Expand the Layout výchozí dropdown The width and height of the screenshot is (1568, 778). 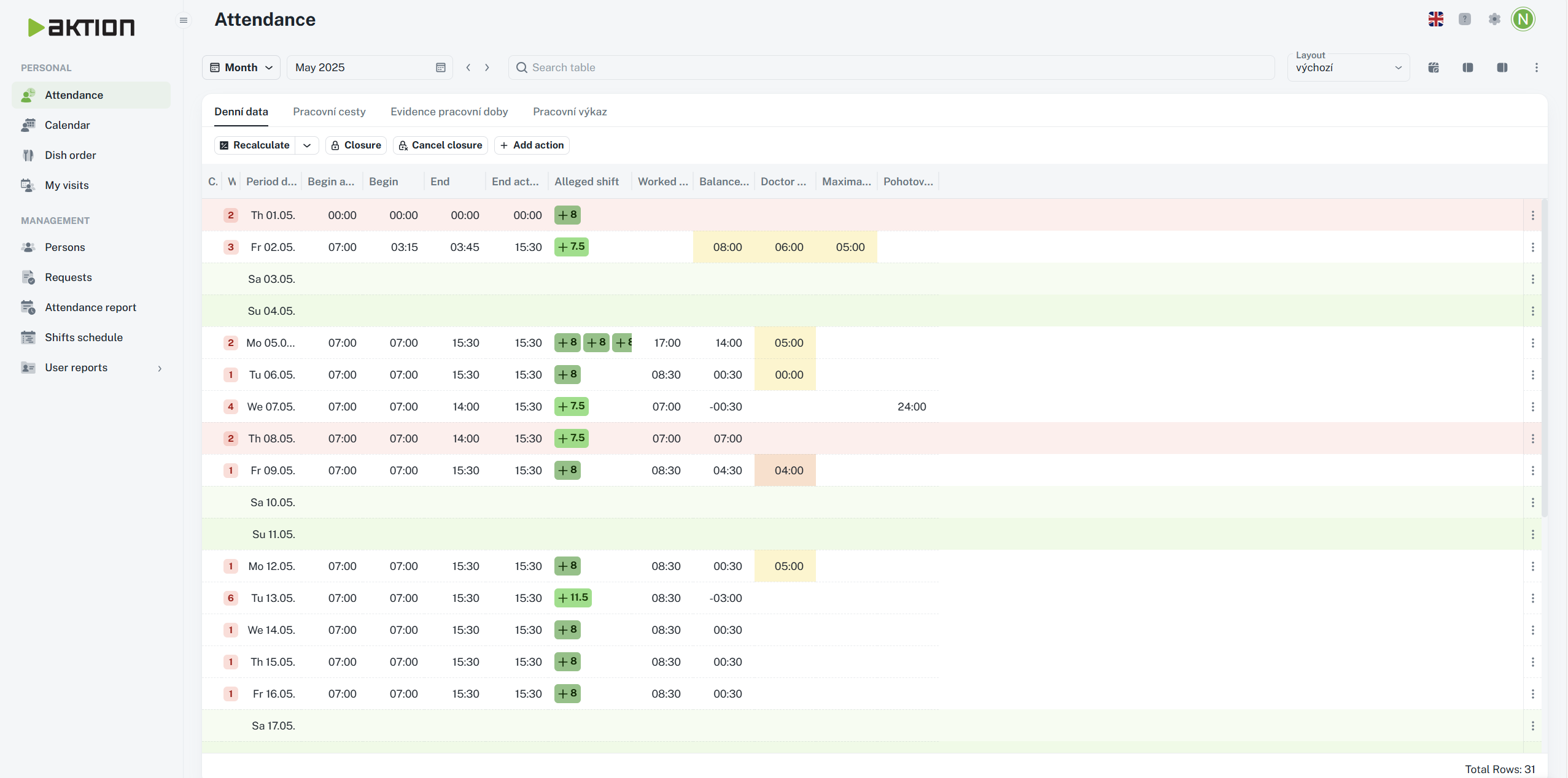(x=1348, y=67)
